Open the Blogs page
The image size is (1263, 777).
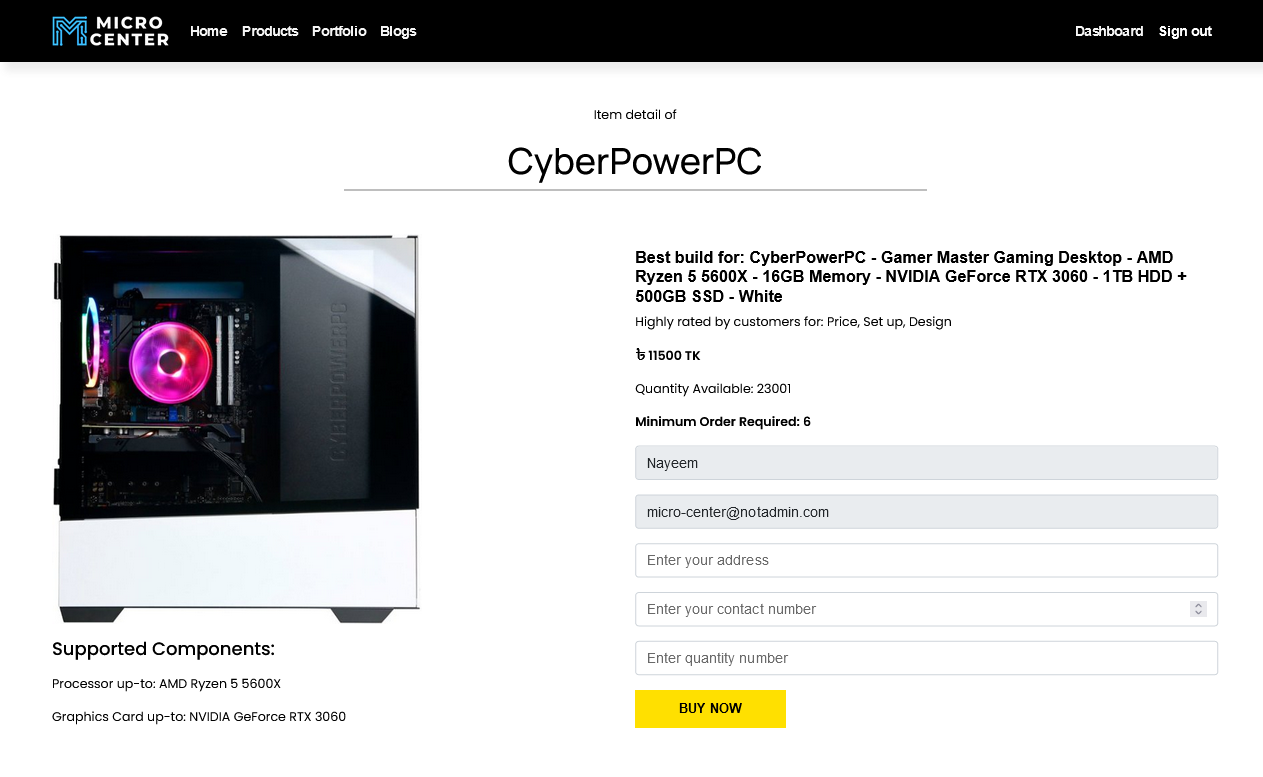(x=398, y=31)
